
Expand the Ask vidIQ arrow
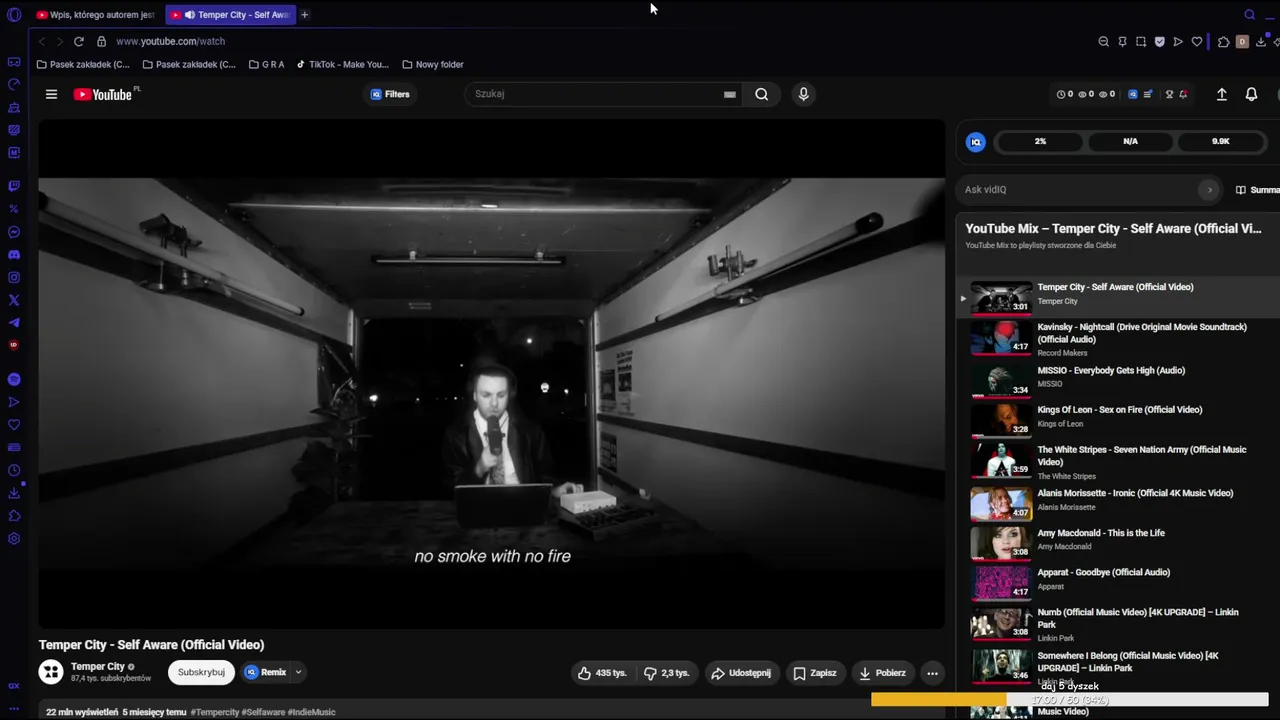point(1209,190)
